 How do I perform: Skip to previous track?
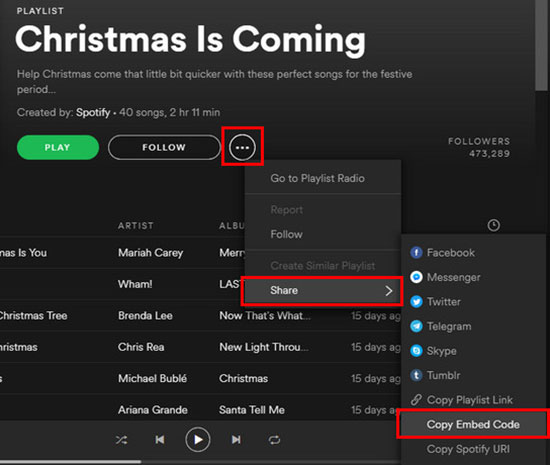click(160, 440)
